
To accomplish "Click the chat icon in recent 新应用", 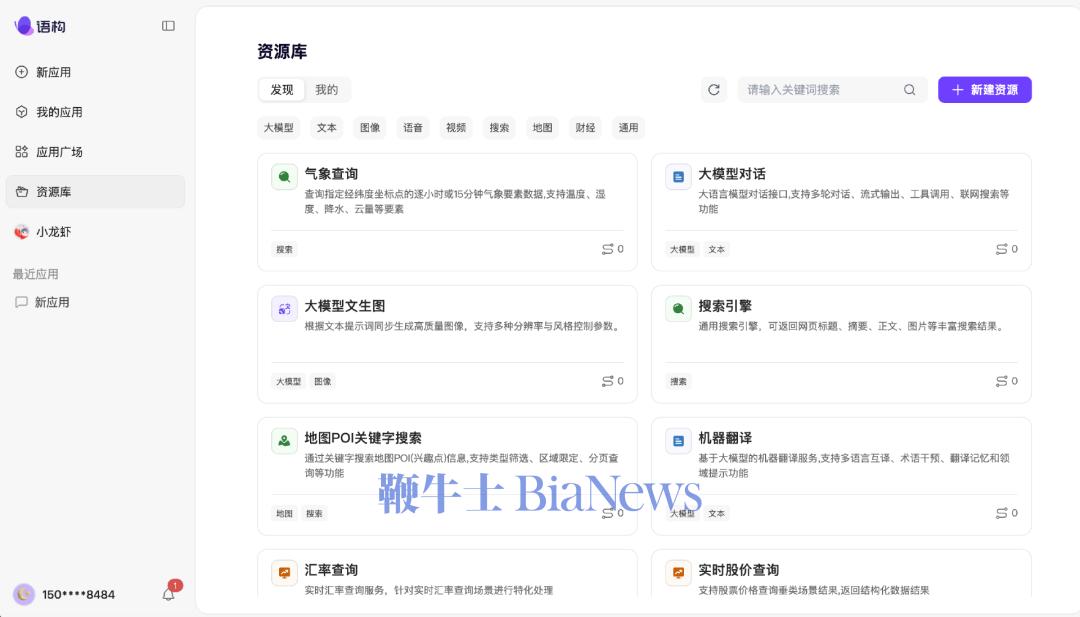I will point(21,302).
